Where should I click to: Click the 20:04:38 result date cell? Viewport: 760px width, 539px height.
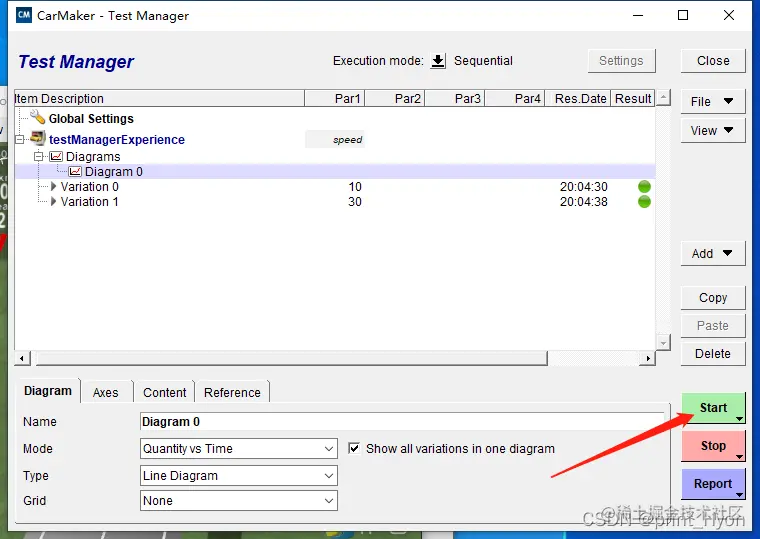point(584,202)
